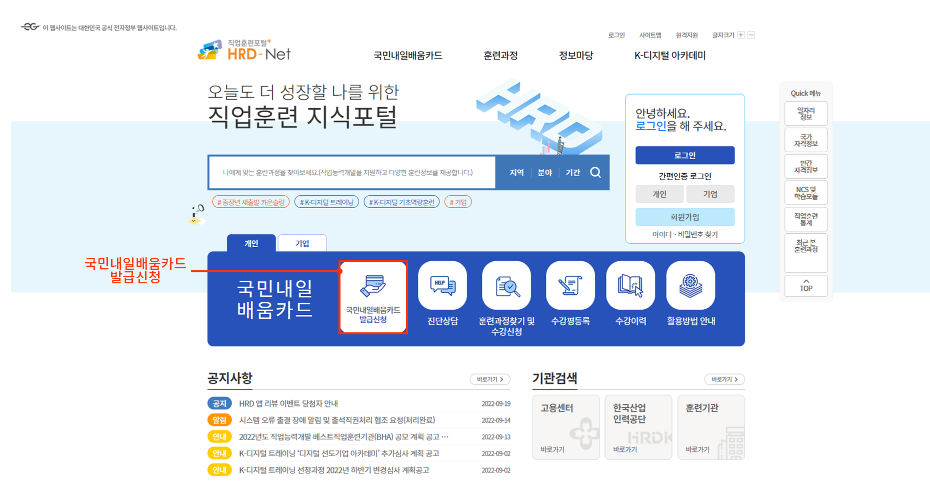Open notice 2022년도 베스트직업훈련기관(BHA) 공모
Screen dimensions: 930x503
click(x=343, y=437)
